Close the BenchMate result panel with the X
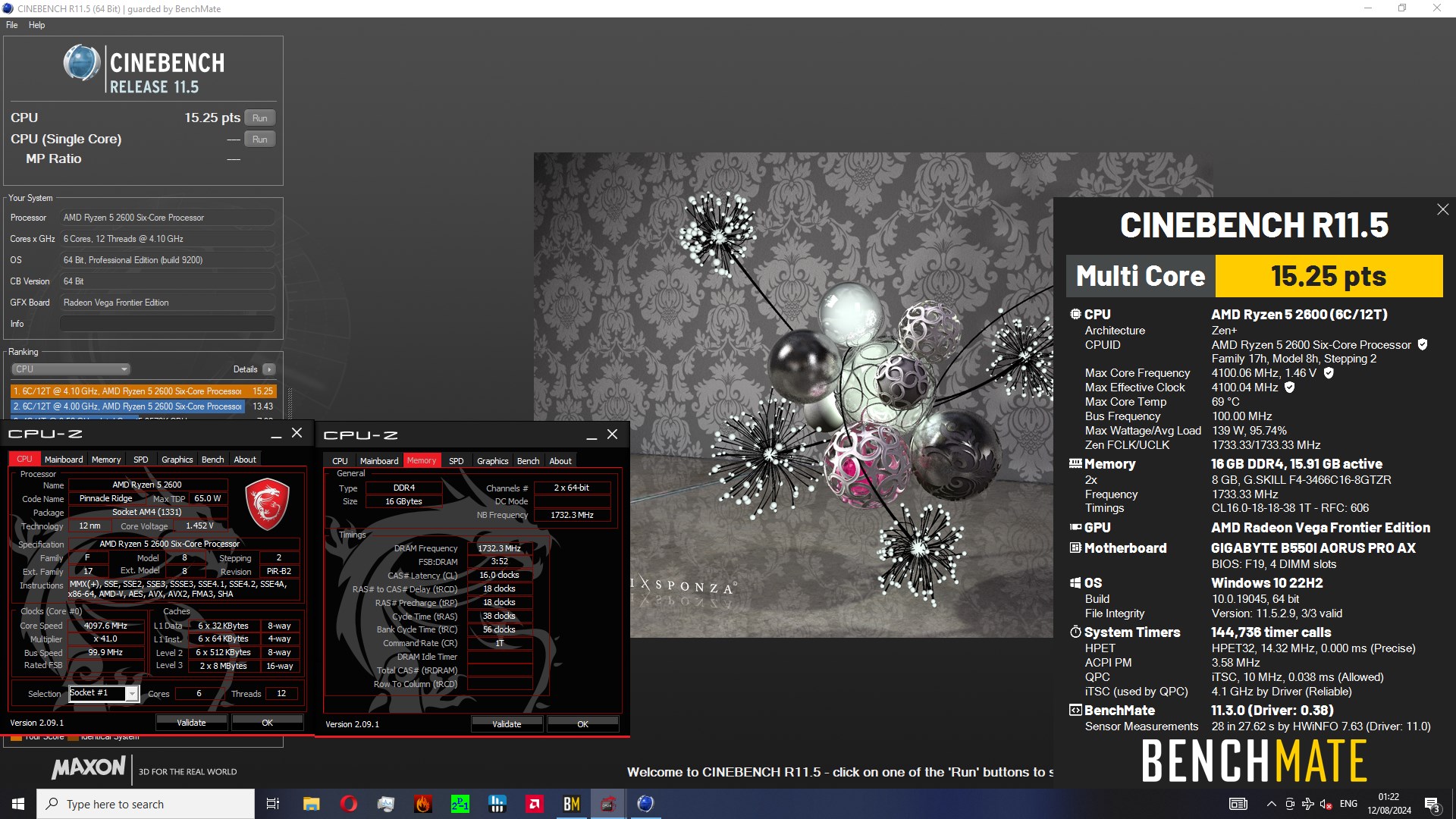1456x819 pixels. tap(1442, 209)
